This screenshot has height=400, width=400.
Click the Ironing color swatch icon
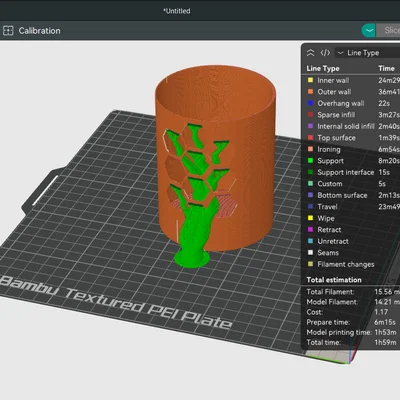click(x=310, y=149)
